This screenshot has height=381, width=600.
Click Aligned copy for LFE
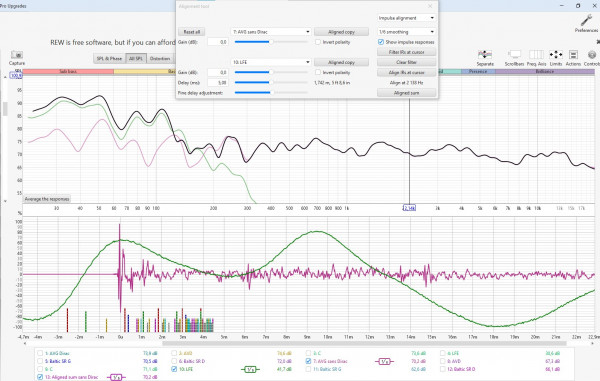coord(341,62)
